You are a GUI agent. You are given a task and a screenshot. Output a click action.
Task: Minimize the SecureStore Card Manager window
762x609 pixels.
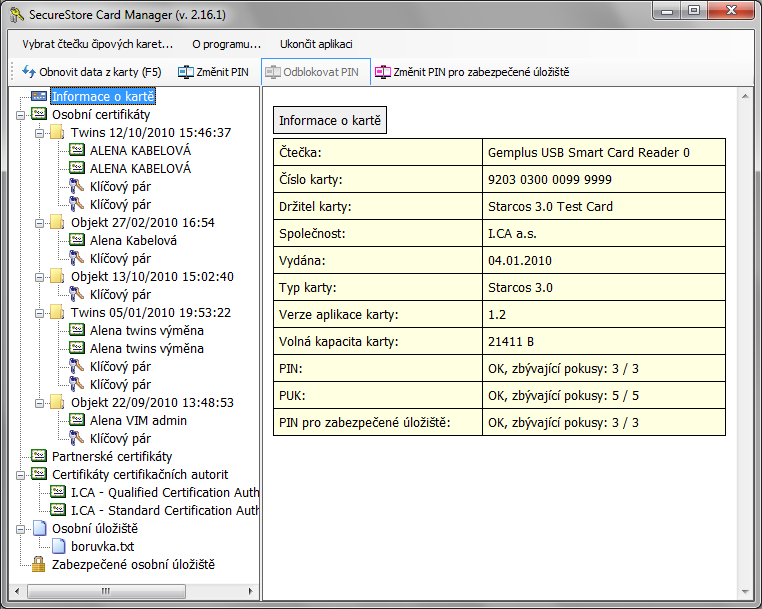tap(667, 11)
